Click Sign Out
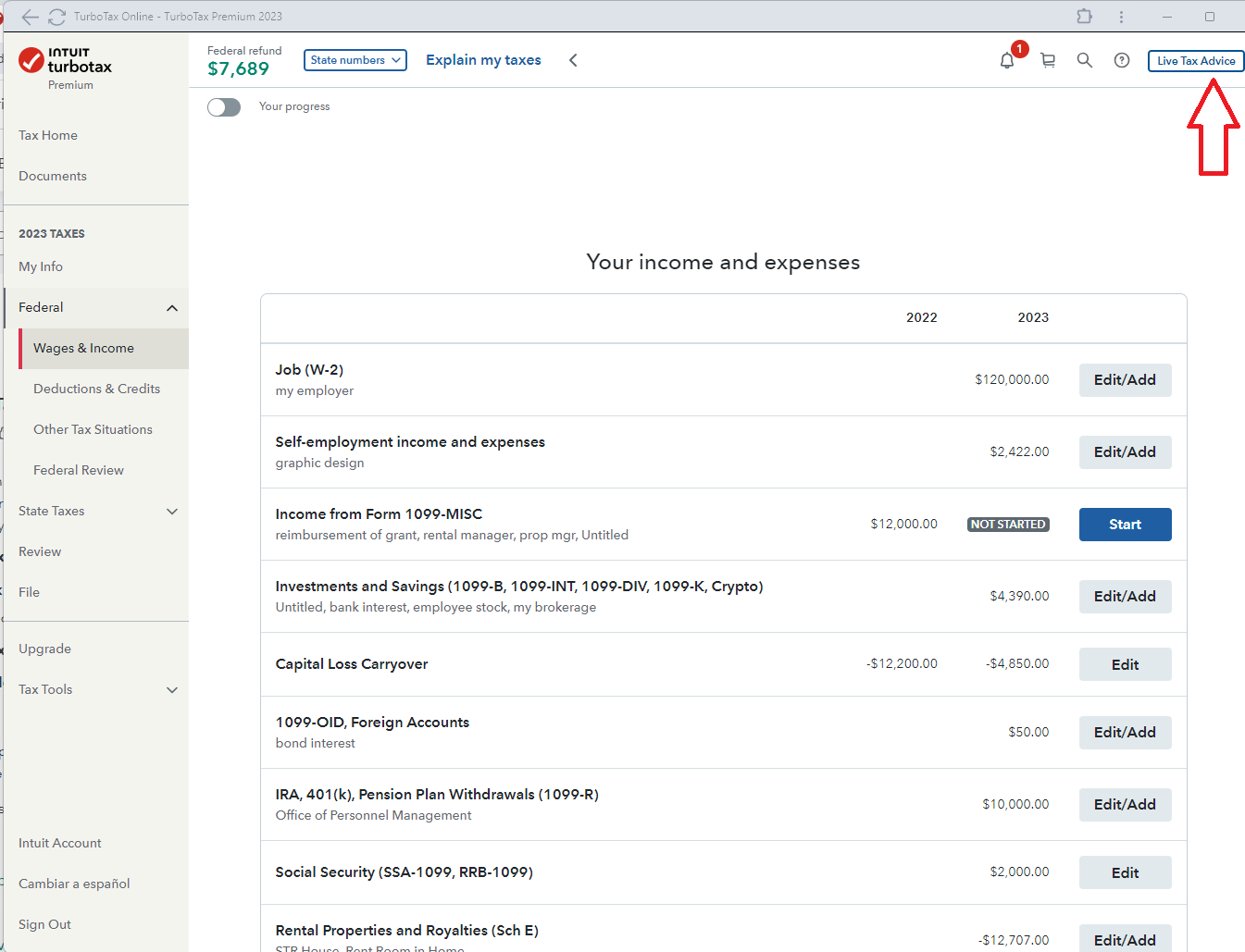Screen dimensions: 1245x952 coord(44,924)
